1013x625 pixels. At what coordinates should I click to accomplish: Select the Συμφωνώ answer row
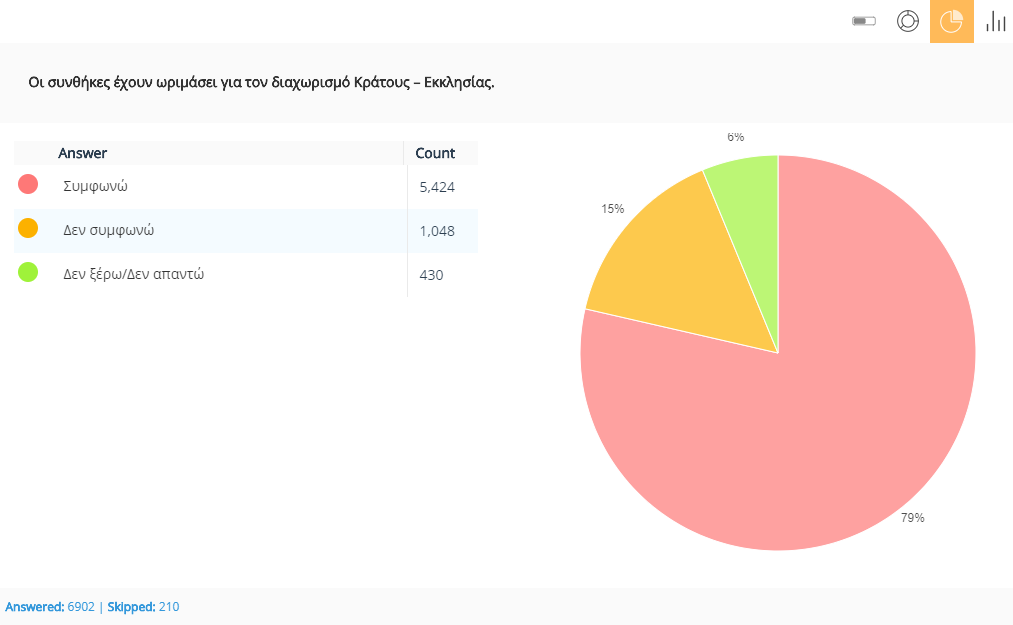(x=96, y=186)
